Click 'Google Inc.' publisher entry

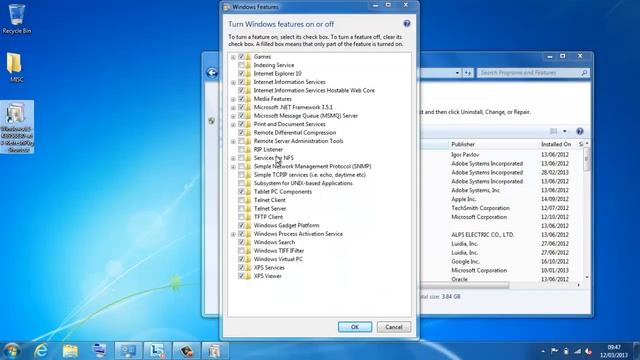pos(465,262)
